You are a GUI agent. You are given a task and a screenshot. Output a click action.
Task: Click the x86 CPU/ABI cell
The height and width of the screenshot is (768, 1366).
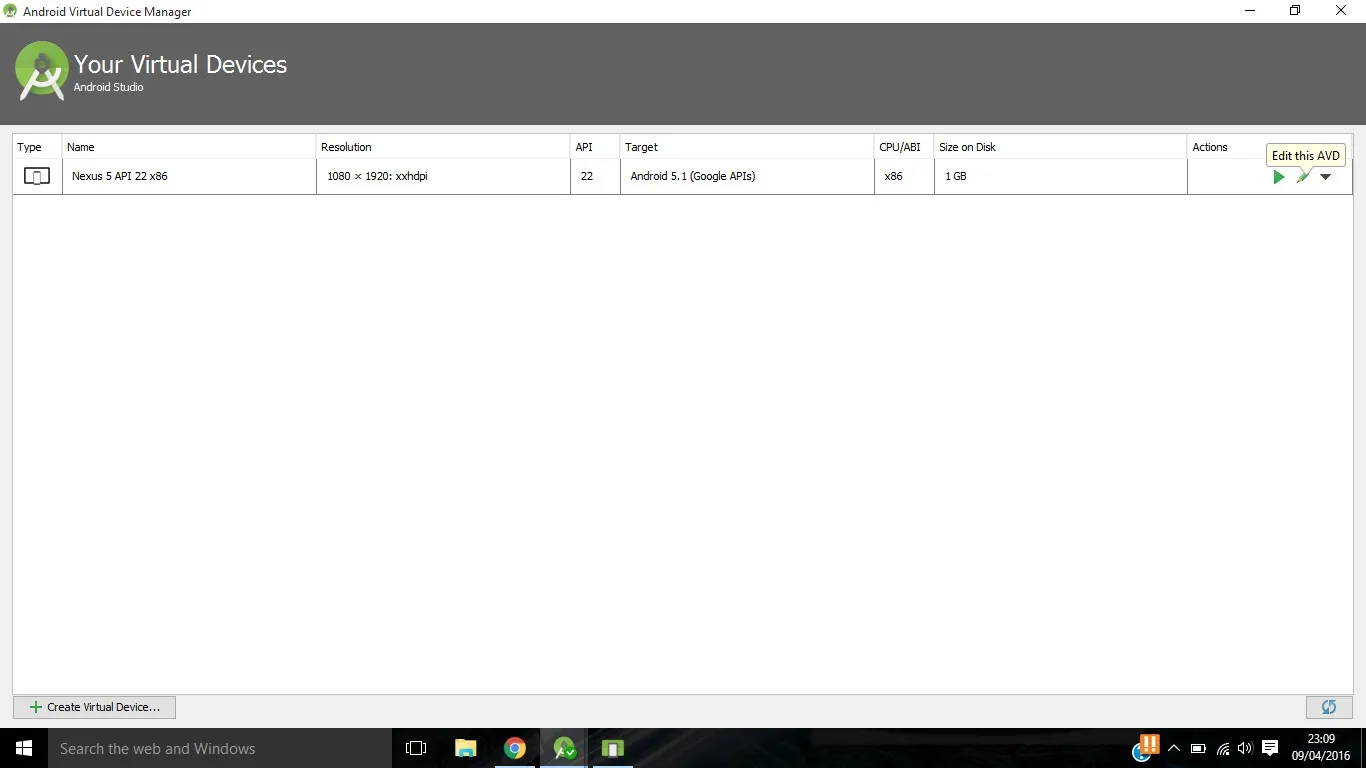(904, 176)
